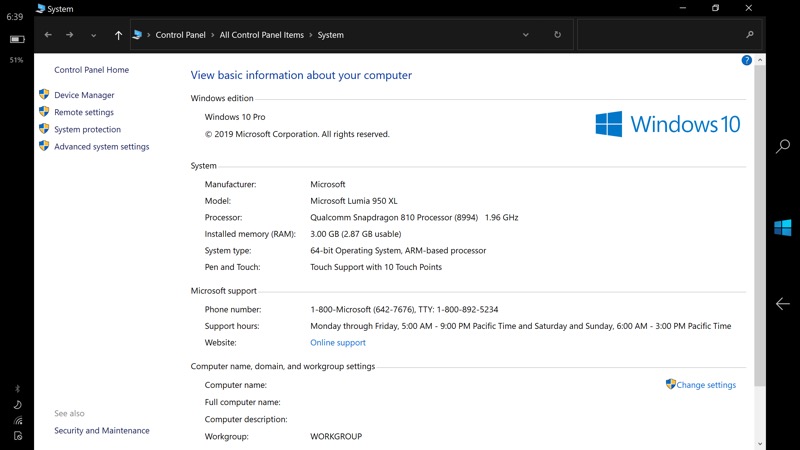
Task: Click the 64-bit Operating System value
Action: tap(398, 251)
